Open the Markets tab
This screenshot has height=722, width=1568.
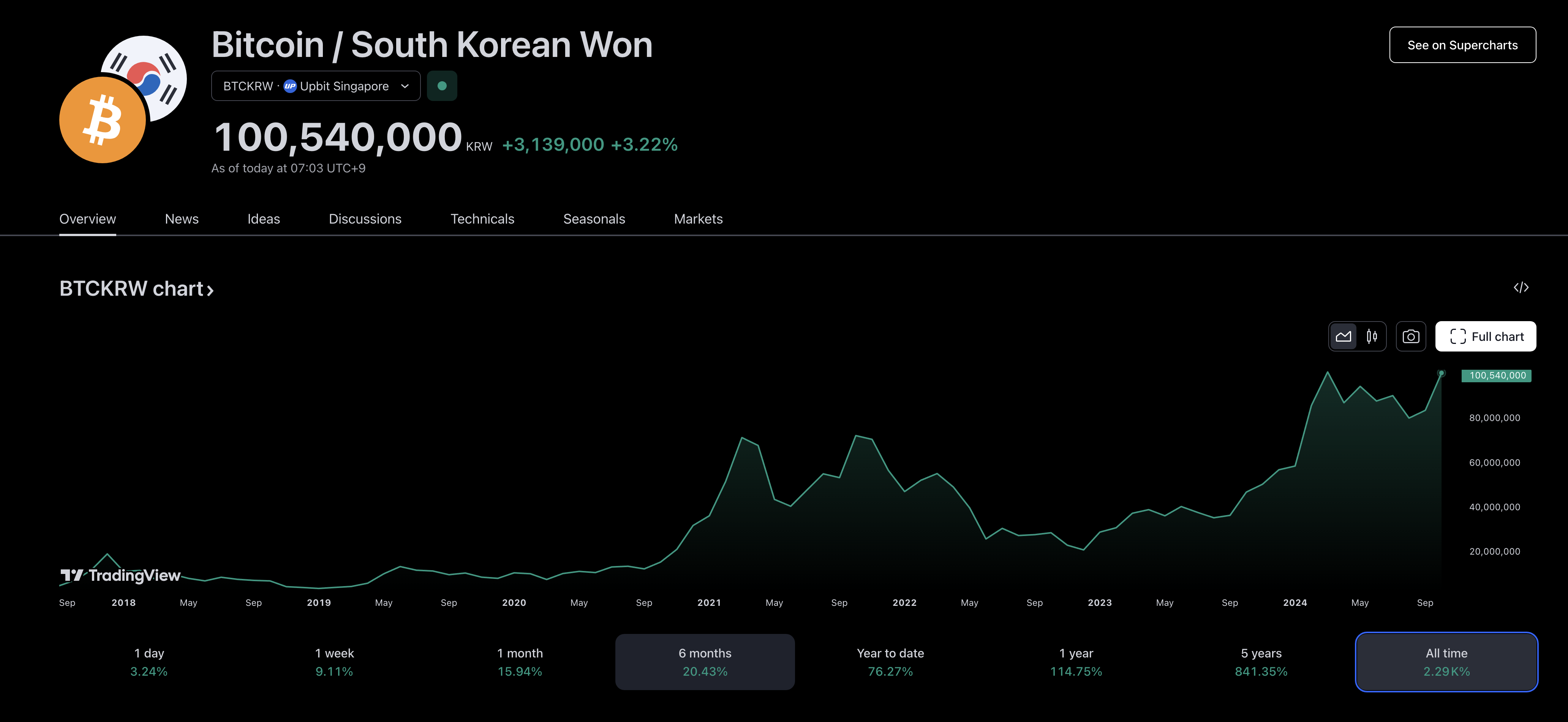(x=697, y=219)
